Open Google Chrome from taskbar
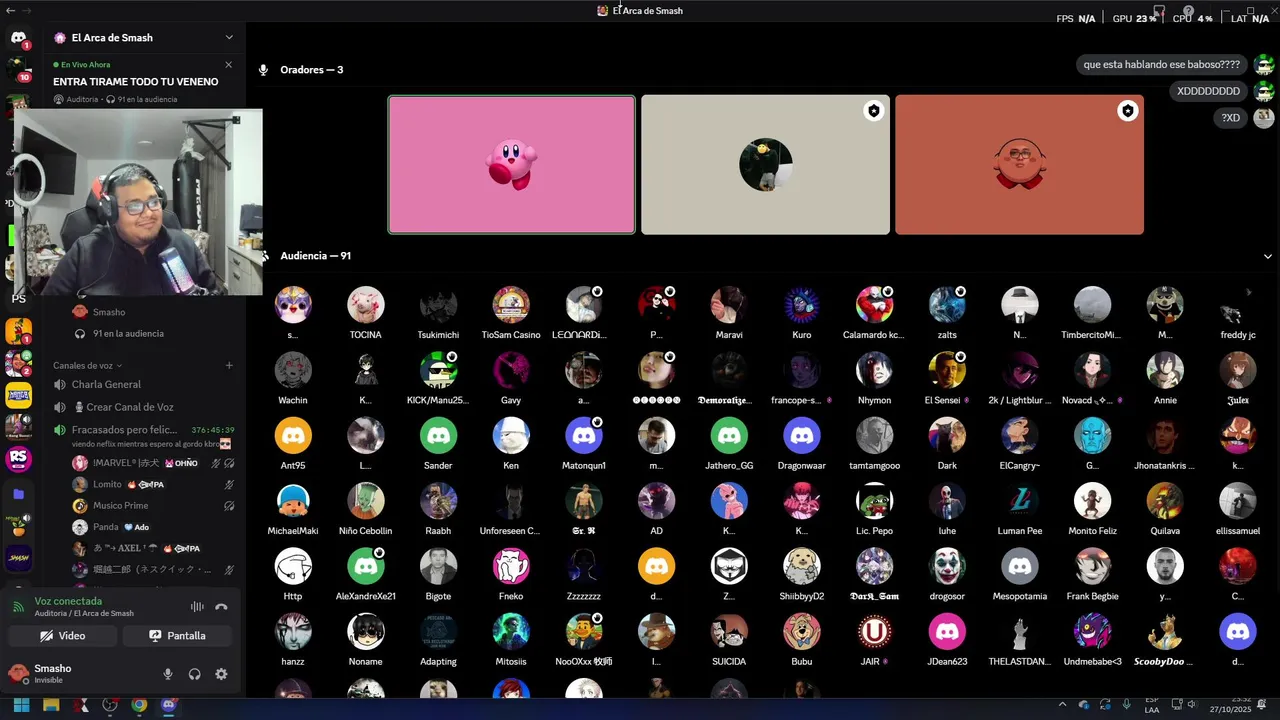This screenshot has width=1280, height=720. 139,705
